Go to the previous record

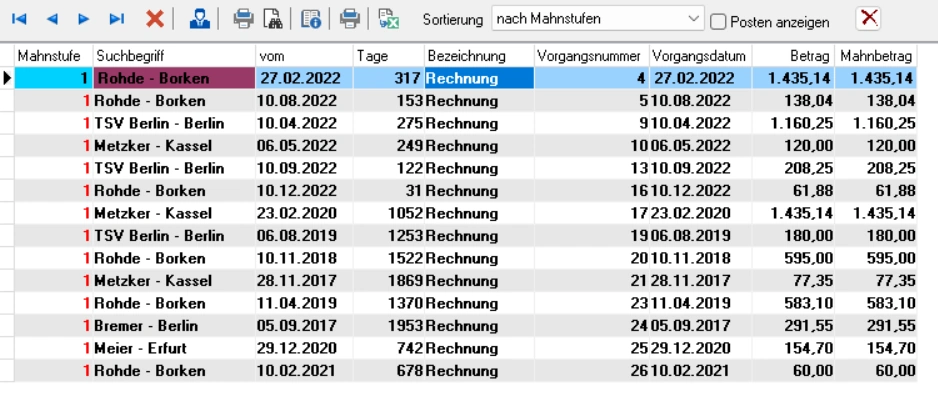pos(52,19)
